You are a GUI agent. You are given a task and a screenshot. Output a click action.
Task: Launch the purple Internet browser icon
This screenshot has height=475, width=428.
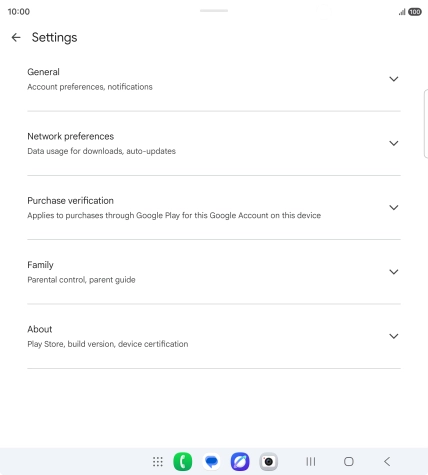240,462
